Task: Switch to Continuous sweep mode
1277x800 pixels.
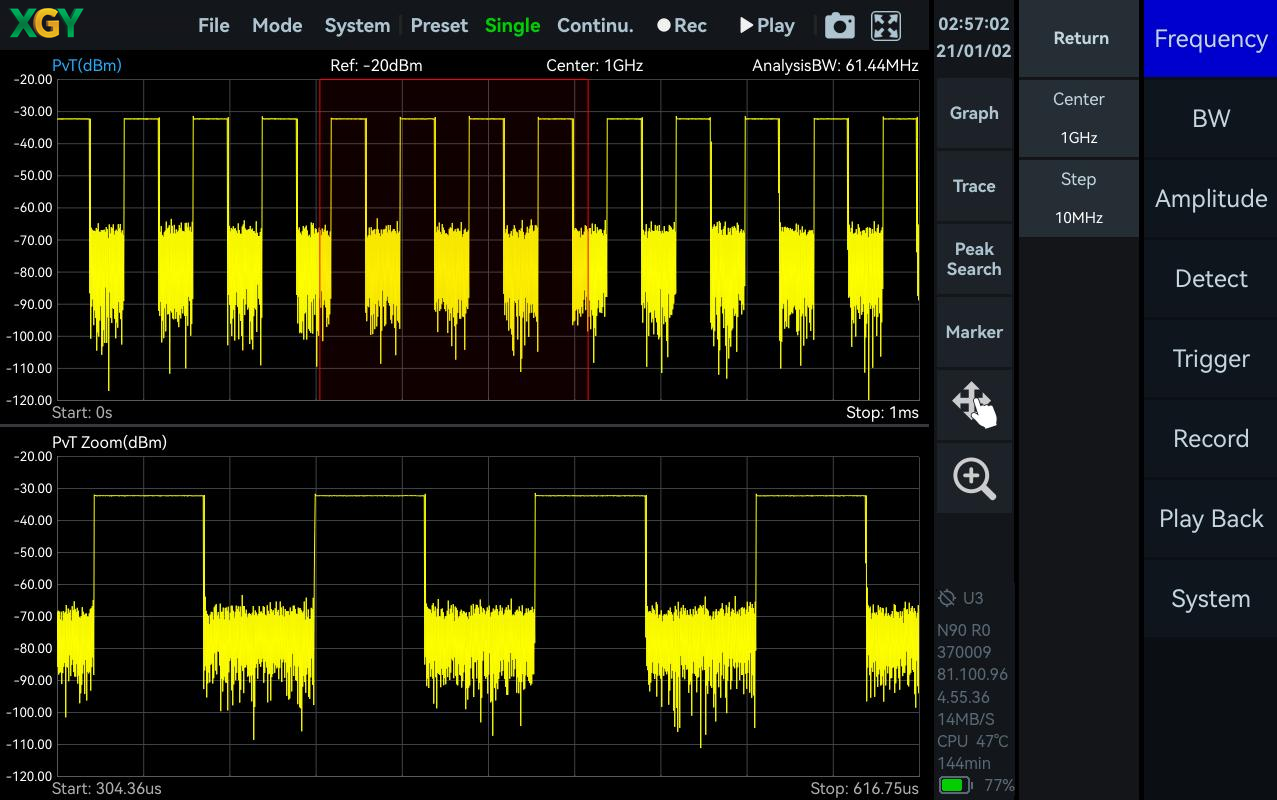Action: [x=595, y=26]
